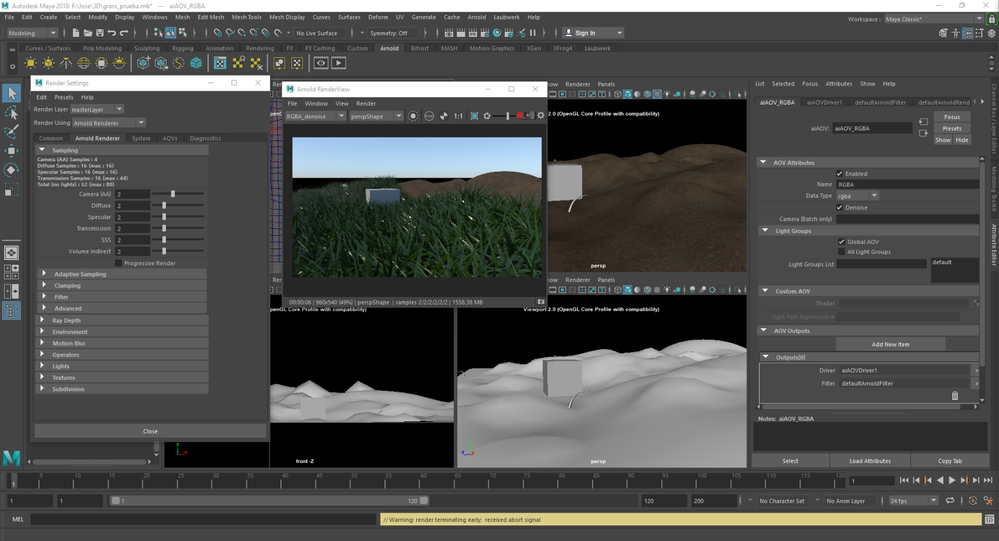Open the Presets menu in Render Settings
Image resolution: width=999 pixels, height=541 pixels.
point(64,97)
